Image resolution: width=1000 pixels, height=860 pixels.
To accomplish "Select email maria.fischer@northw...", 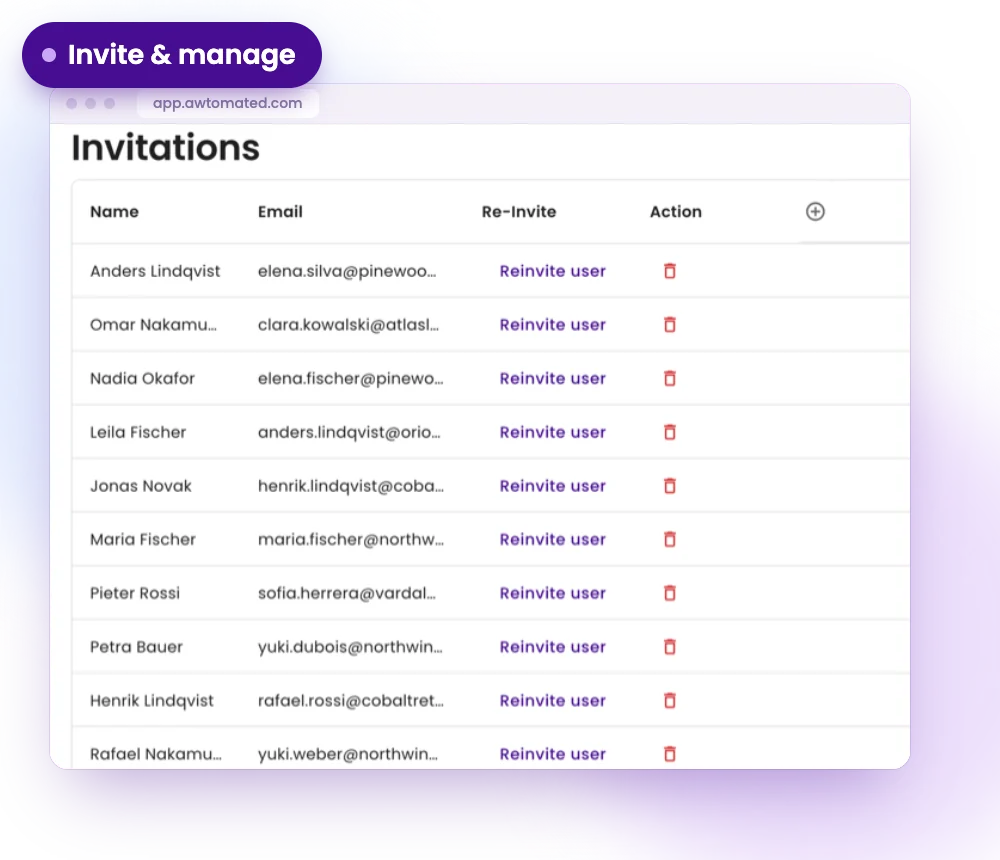I will tap(351, 539).
